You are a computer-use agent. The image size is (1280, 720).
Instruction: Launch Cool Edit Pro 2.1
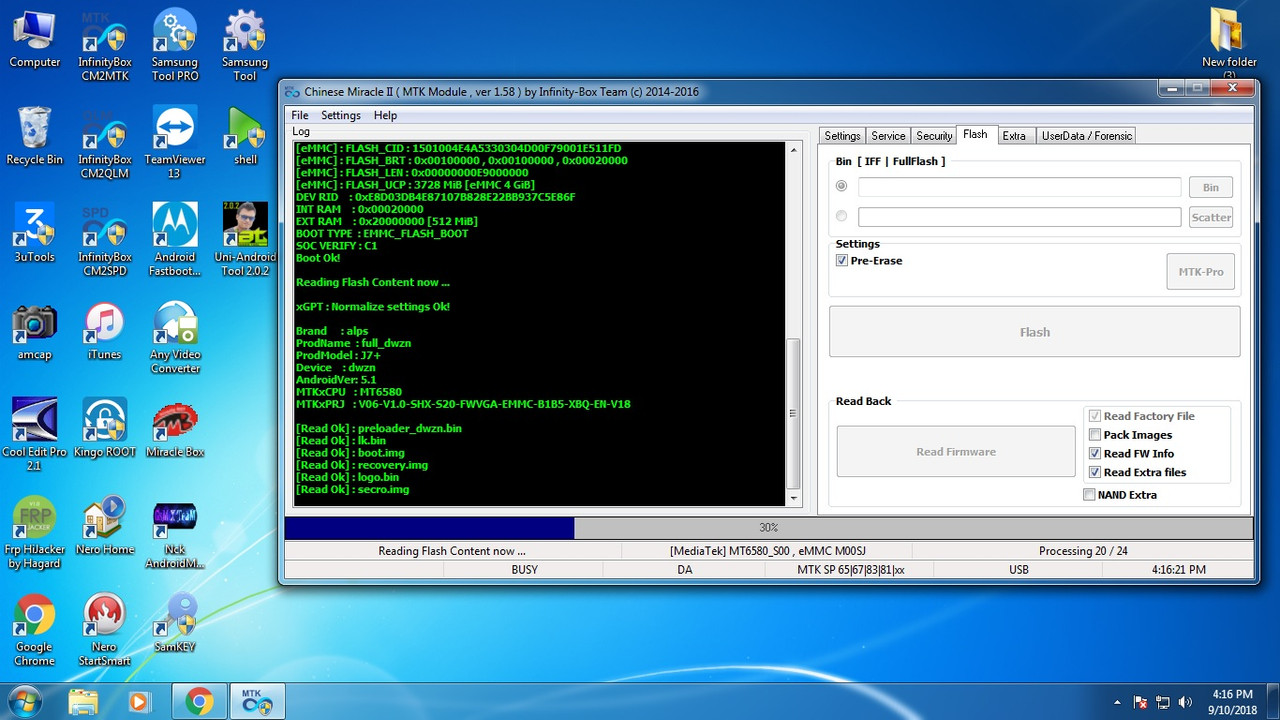35,435
